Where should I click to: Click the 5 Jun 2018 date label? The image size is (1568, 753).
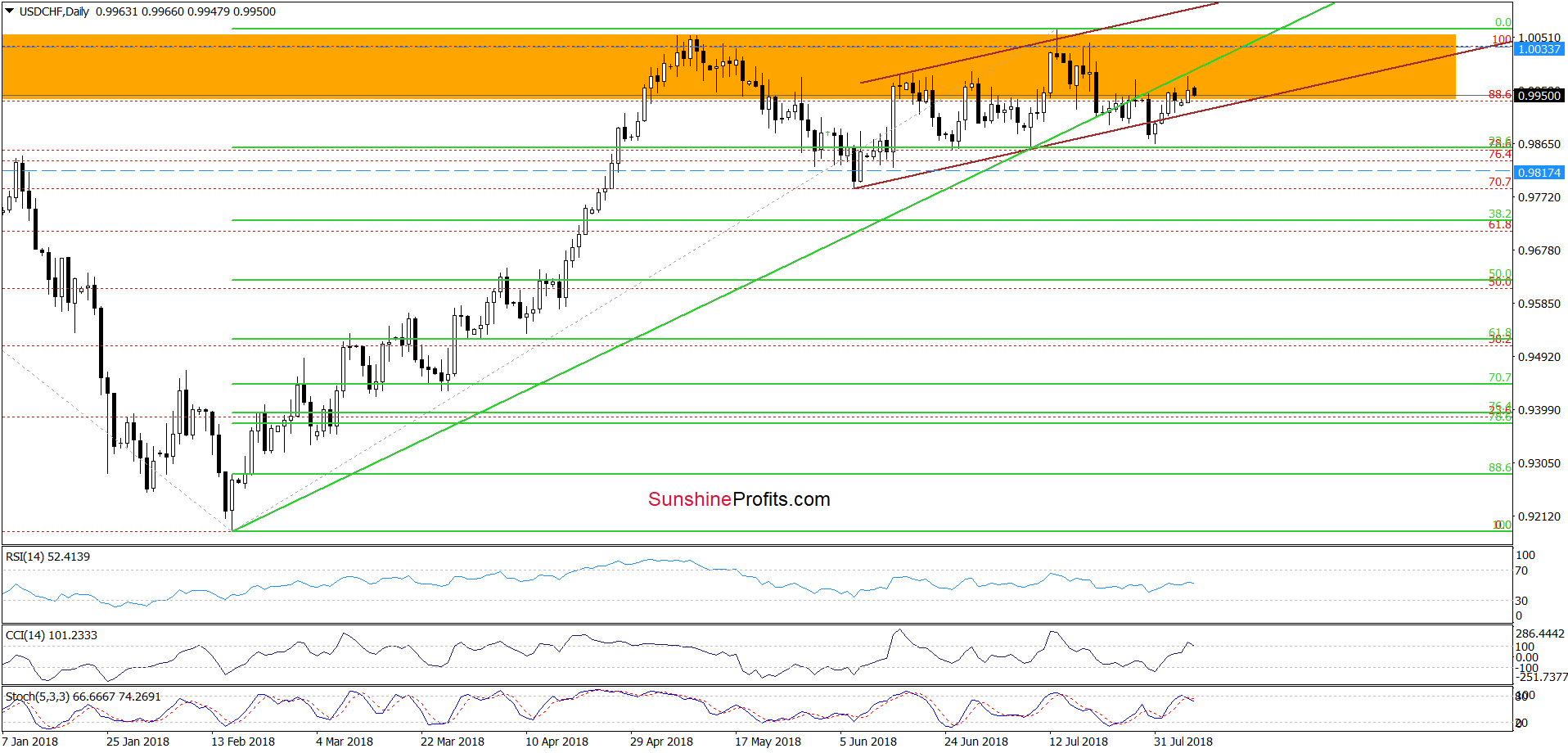click(x=868, y=742)
